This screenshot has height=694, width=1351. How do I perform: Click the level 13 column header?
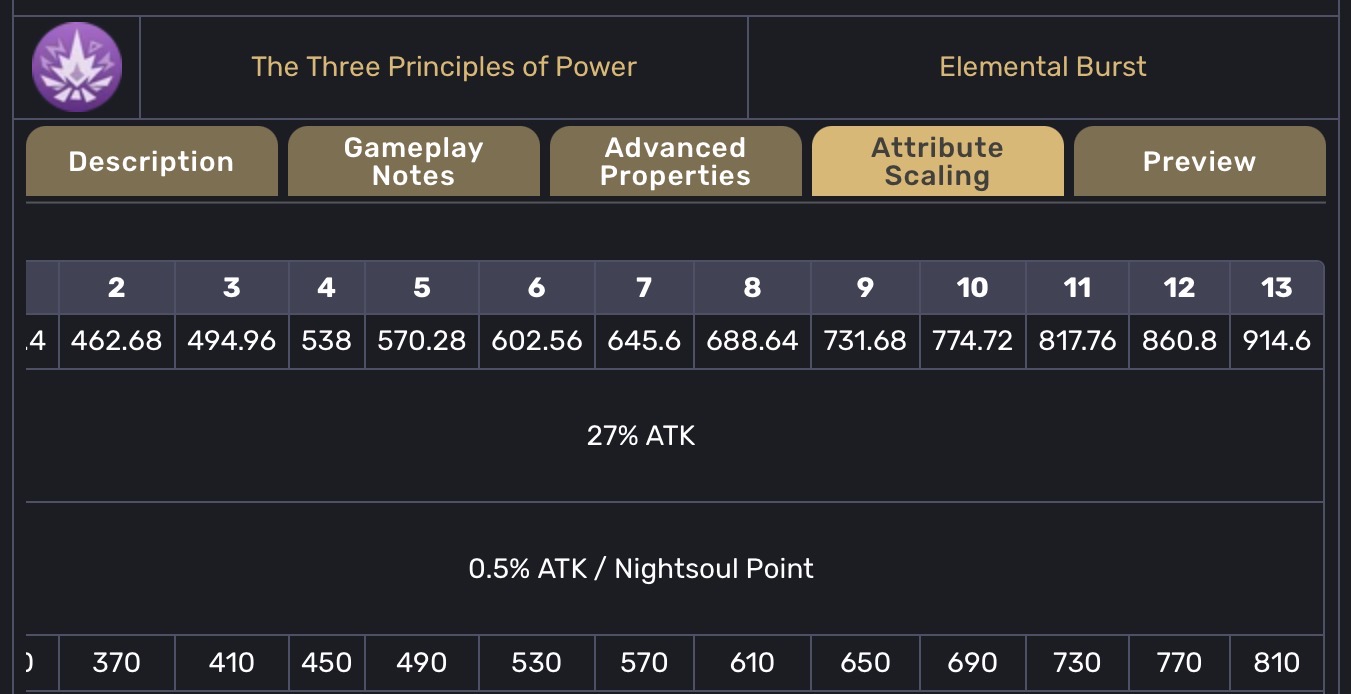[1276, 288]
